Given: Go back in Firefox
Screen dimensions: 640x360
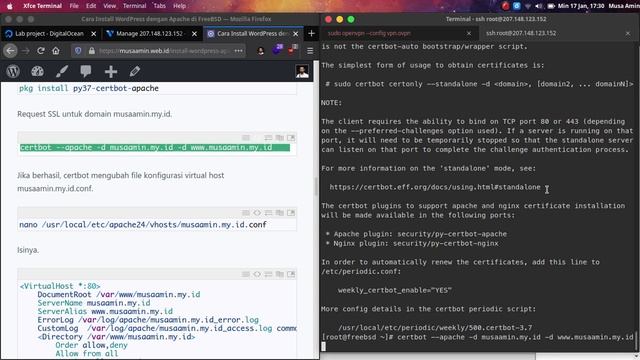Looking at the screenshot, I should pos(10,51).
